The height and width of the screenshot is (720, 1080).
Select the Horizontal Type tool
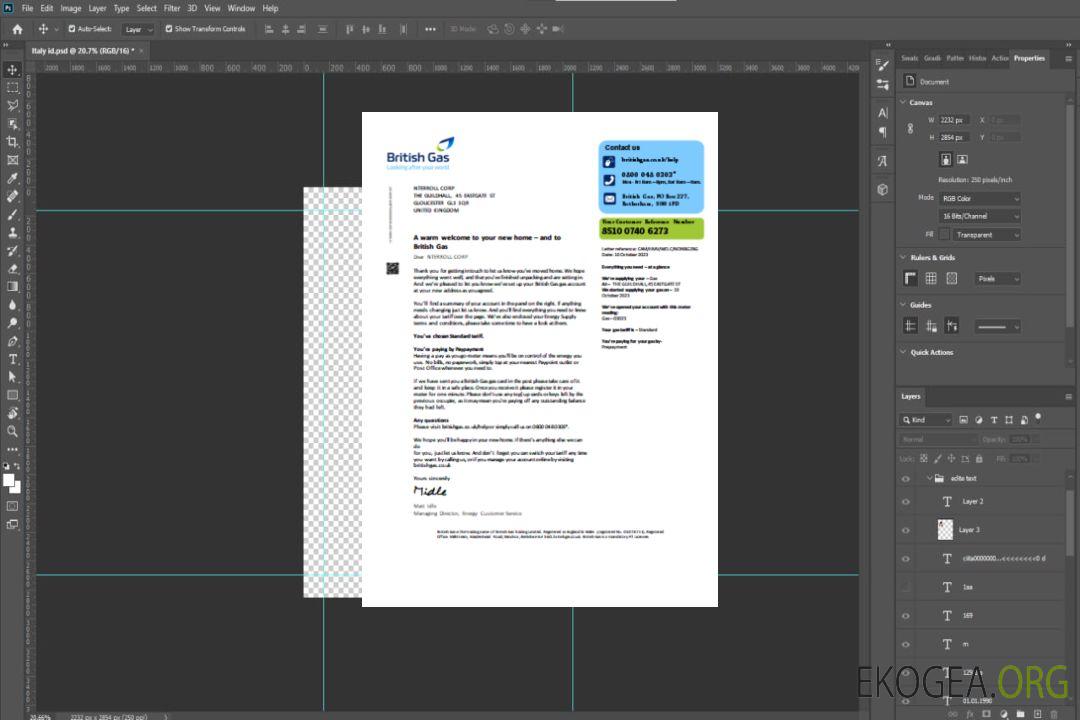click(x=13, y=359)
